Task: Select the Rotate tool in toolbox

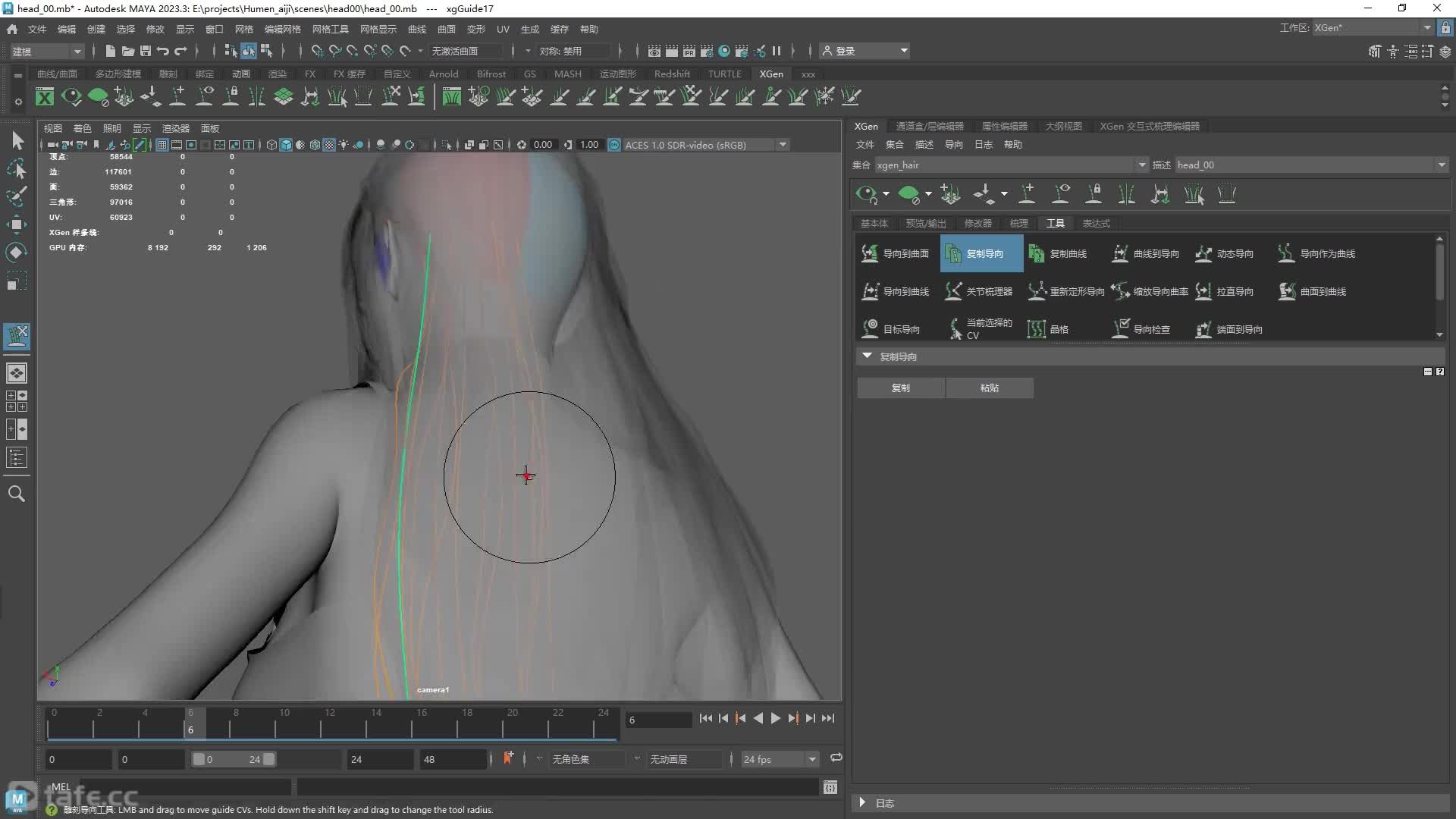Action: pos(17,252)
